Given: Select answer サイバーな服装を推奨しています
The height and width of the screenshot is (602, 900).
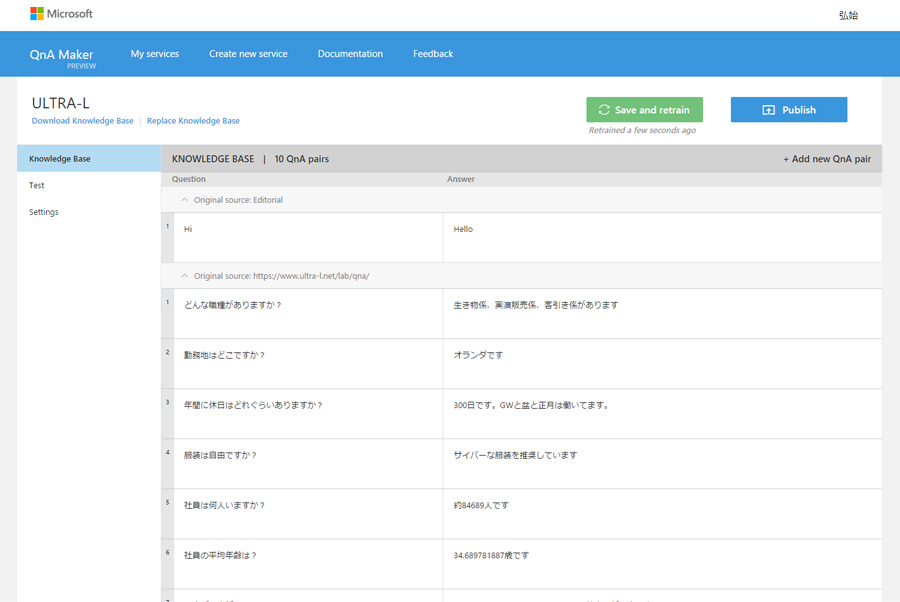Looking at the screenshot, I should pos(662,464).
